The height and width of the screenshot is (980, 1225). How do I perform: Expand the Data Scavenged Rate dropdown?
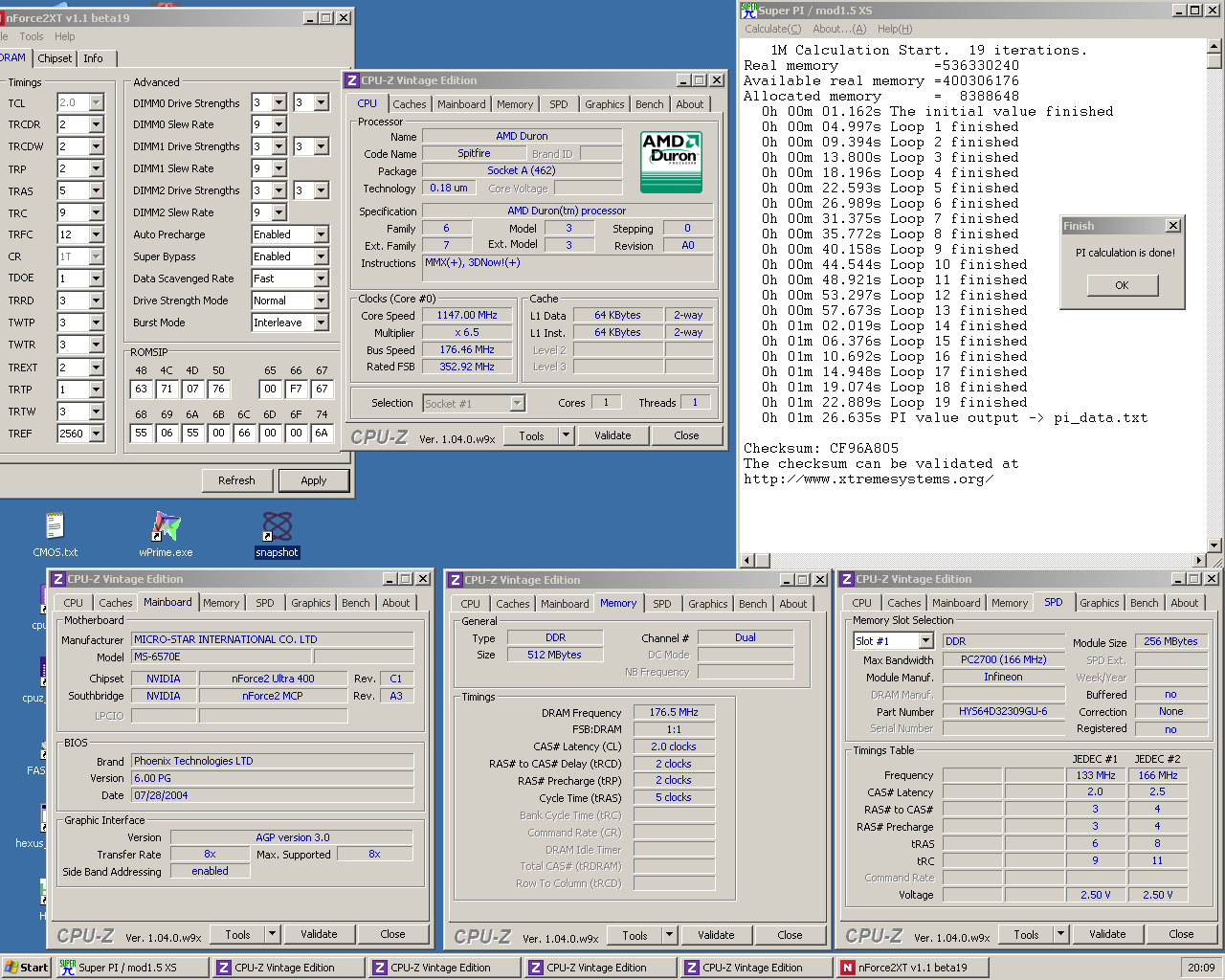pyautogui.click(x=321, y=278)
